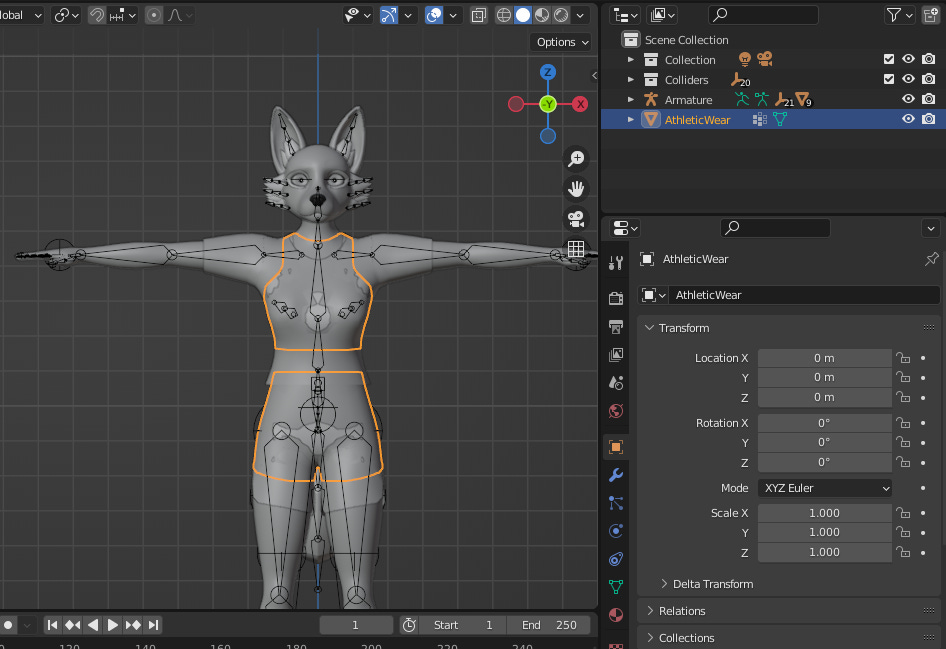Viewport: 946px width, 649px height.
Task: Toggle proportional editing
Action: click(154, 15)
